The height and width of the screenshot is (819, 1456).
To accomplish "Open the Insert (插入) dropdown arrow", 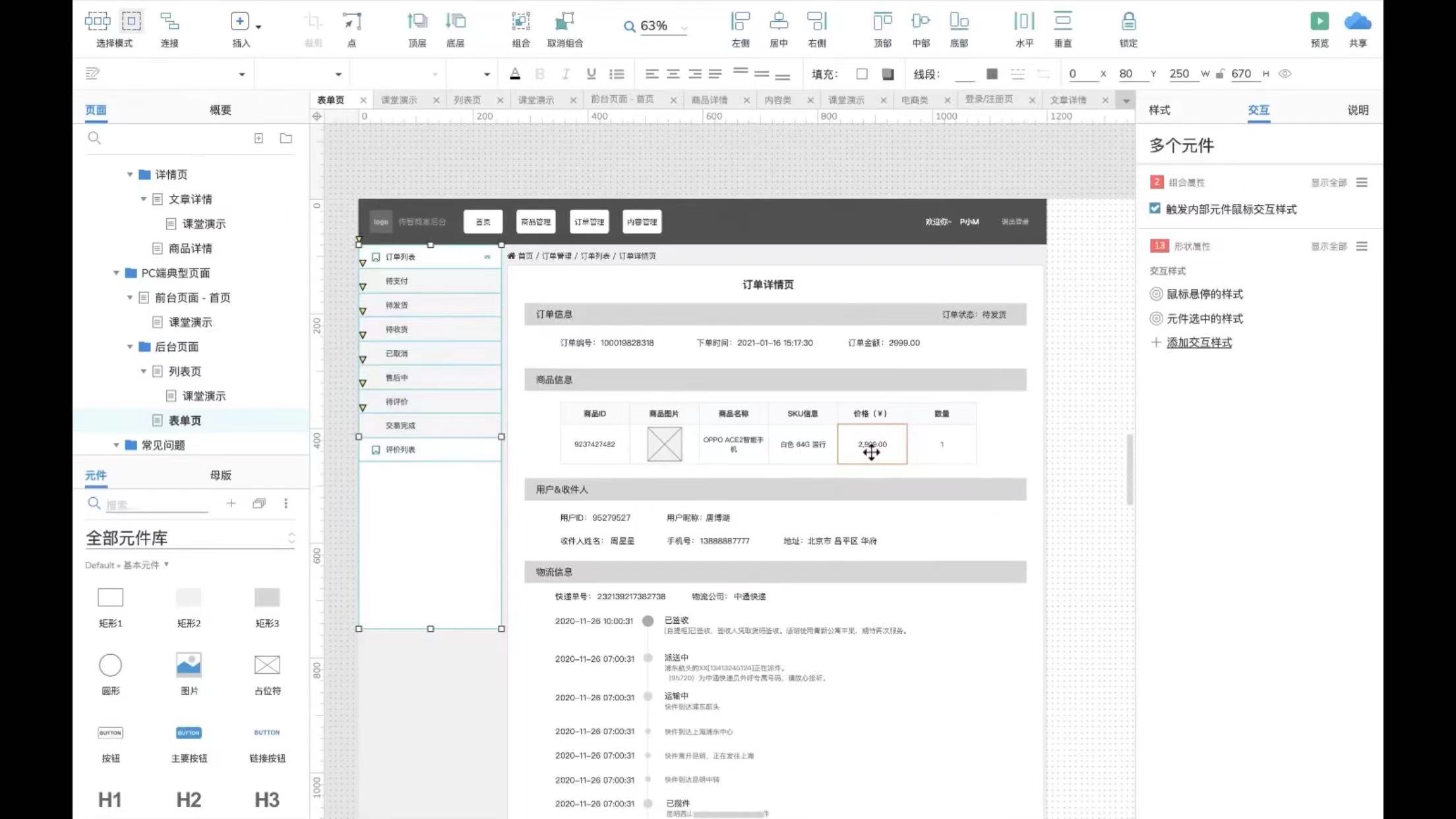I will 258,27.
